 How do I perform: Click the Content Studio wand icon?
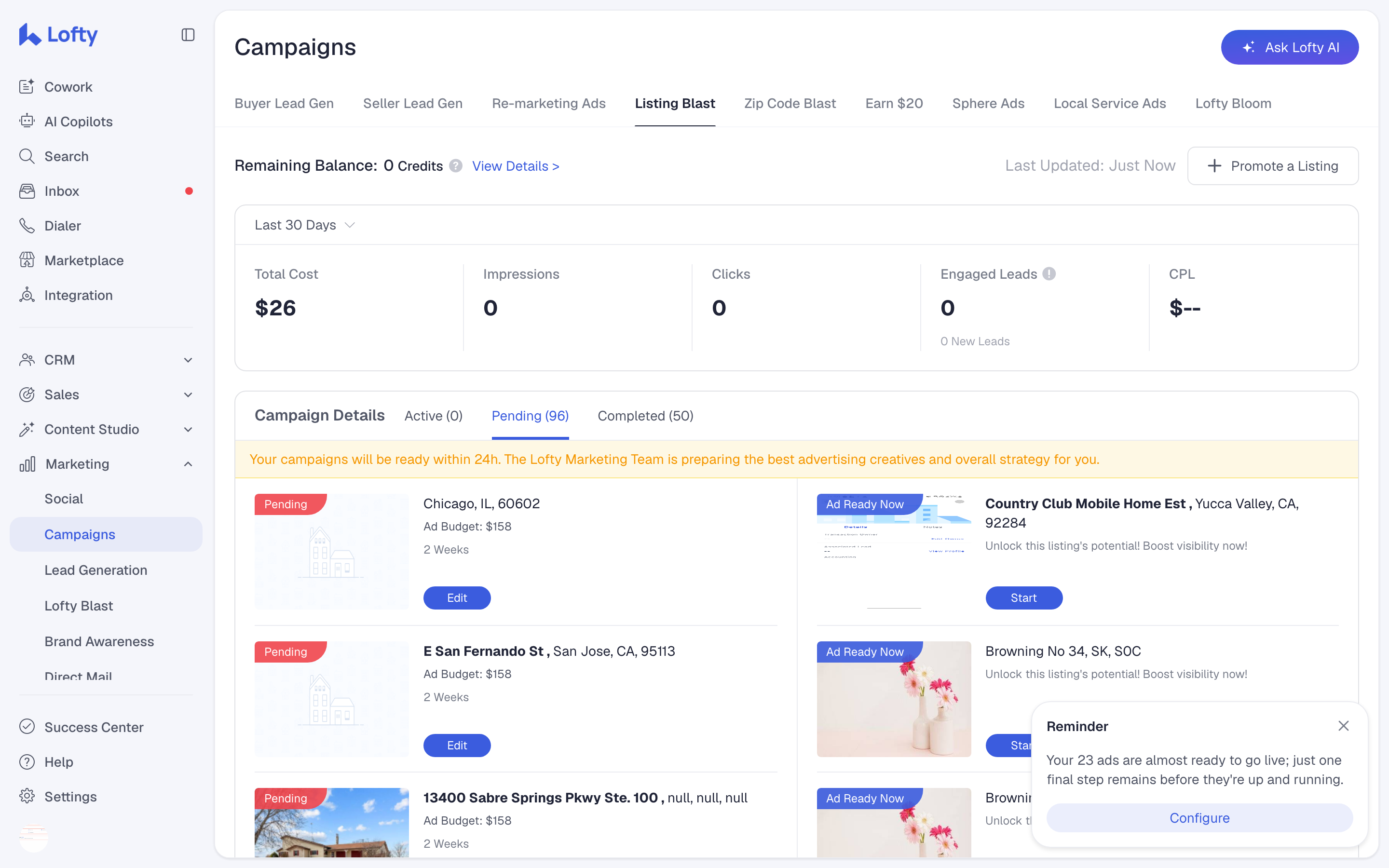coord(27,429)
